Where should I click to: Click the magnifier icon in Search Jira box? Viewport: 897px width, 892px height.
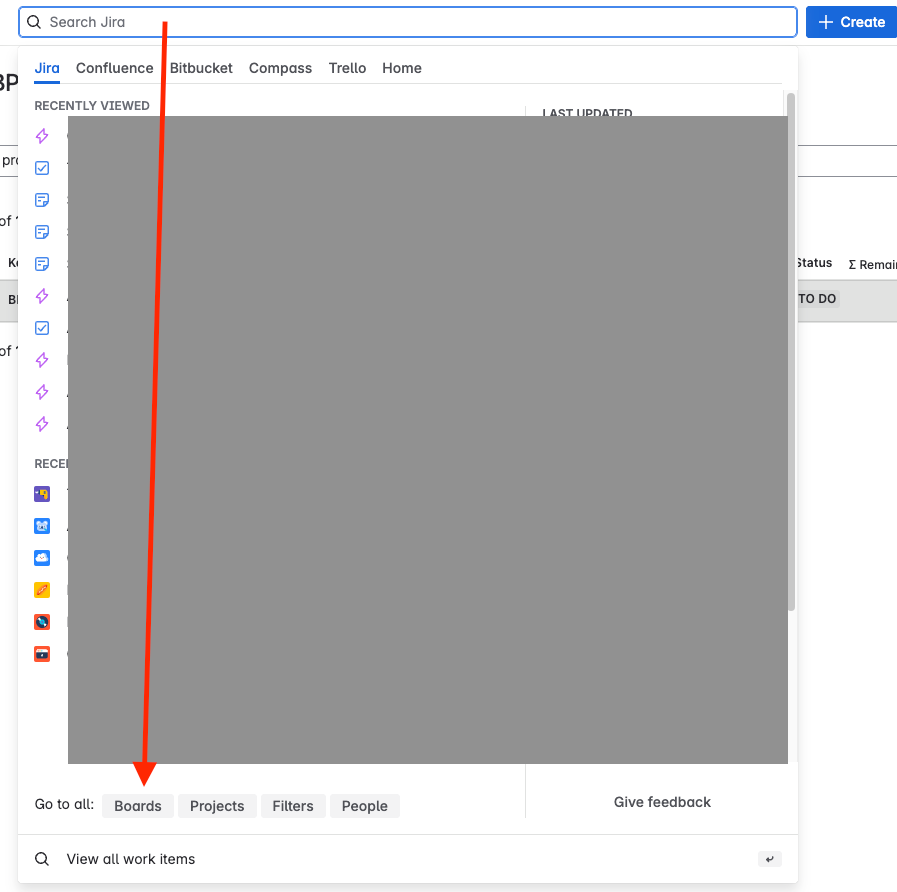tap(34, 22)
